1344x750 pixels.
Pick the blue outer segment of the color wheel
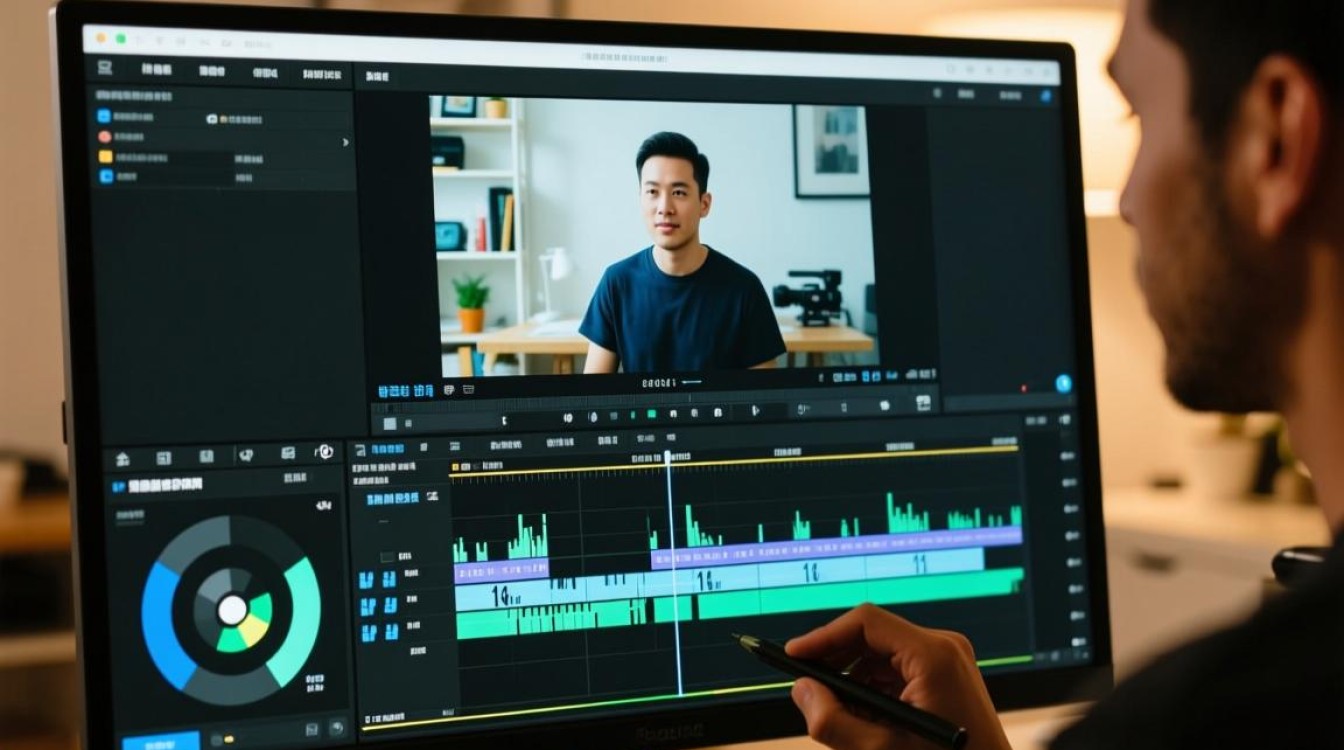[165, 625]
